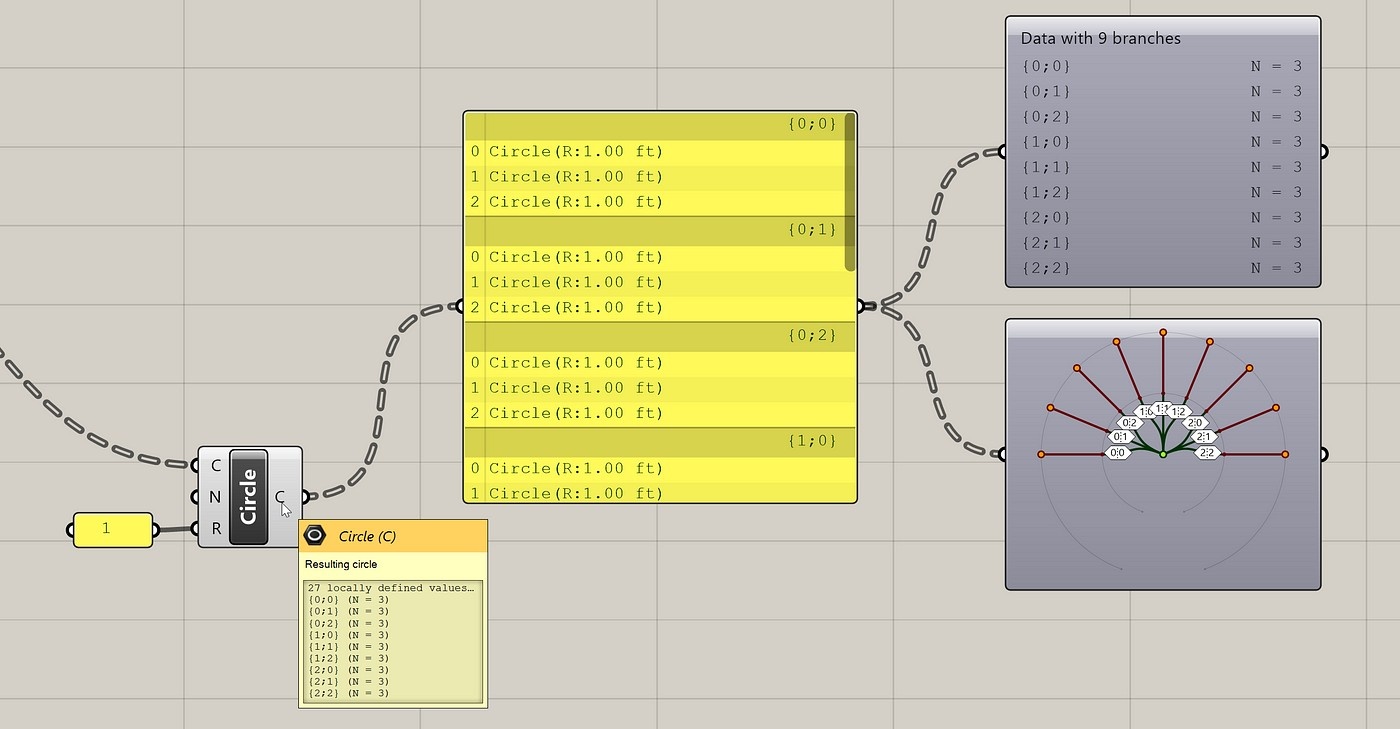Screen dimensions: 1400x729
Task: Select the {0;2} N = 3 row in Param Viewer
Action: coord(1162,117)
